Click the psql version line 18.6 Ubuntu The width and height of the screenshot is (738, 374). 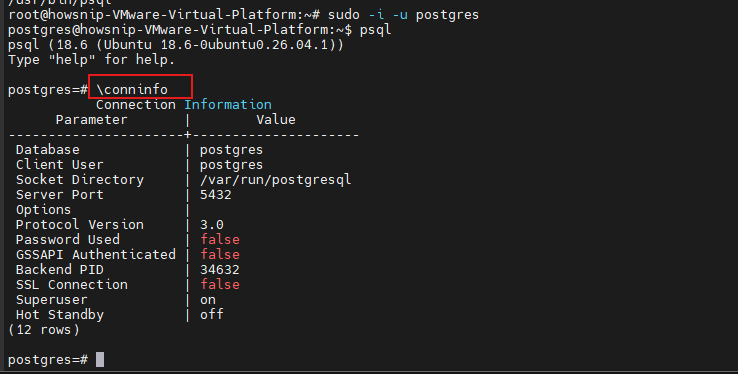(176, 45)
